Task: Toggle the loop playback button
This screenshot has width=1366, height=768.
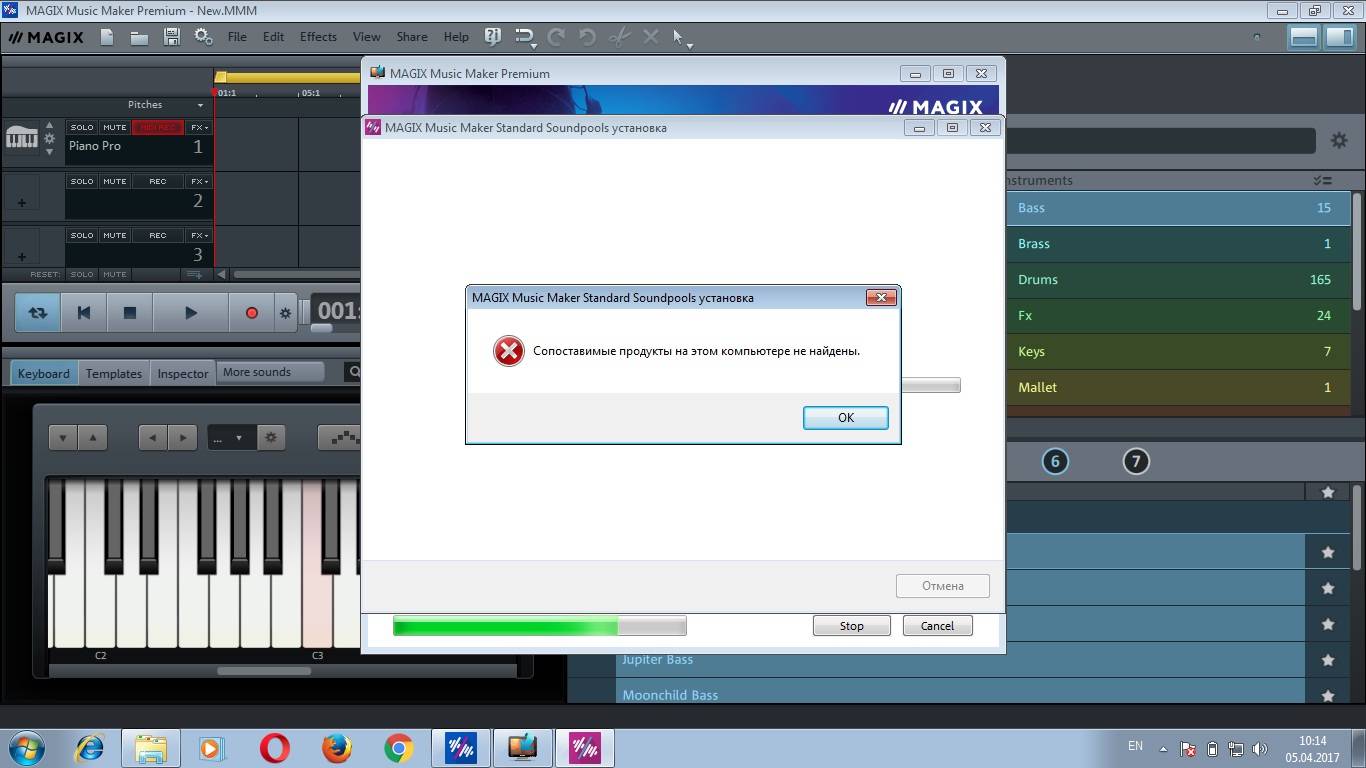Action: click(x=37, y=313)
